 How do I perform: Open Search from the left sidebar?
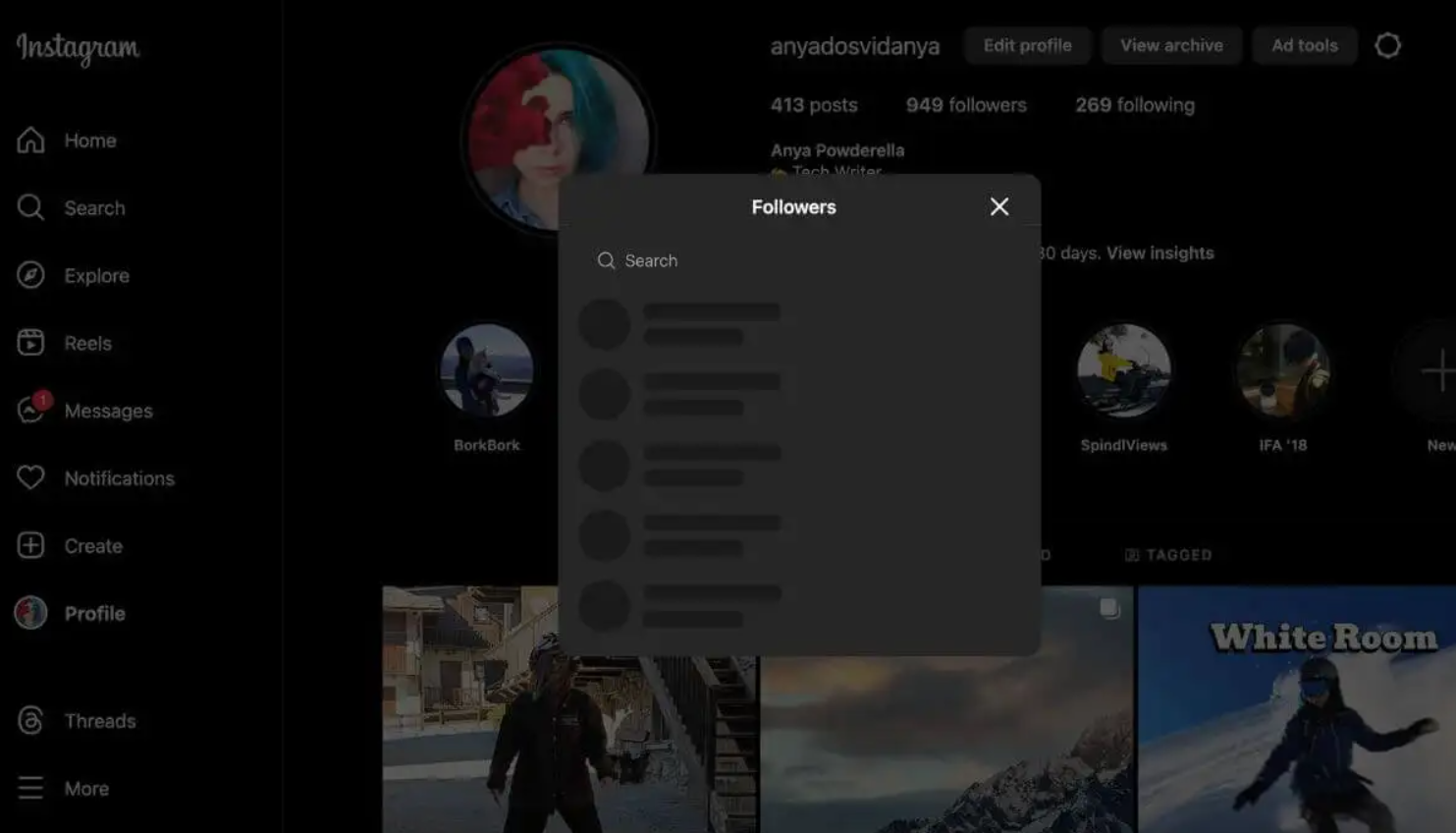[30, 207]
